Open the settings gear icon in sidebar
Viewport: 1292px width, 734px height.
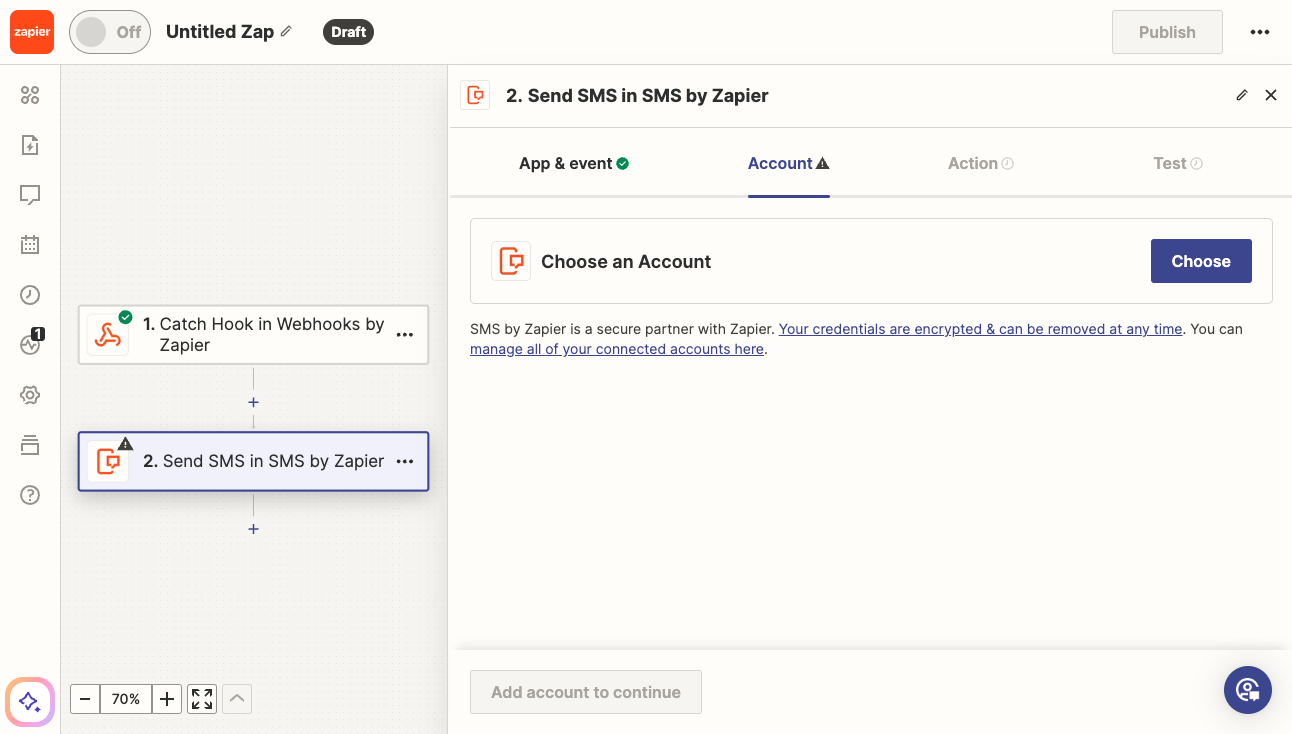[x=30, y=395]
